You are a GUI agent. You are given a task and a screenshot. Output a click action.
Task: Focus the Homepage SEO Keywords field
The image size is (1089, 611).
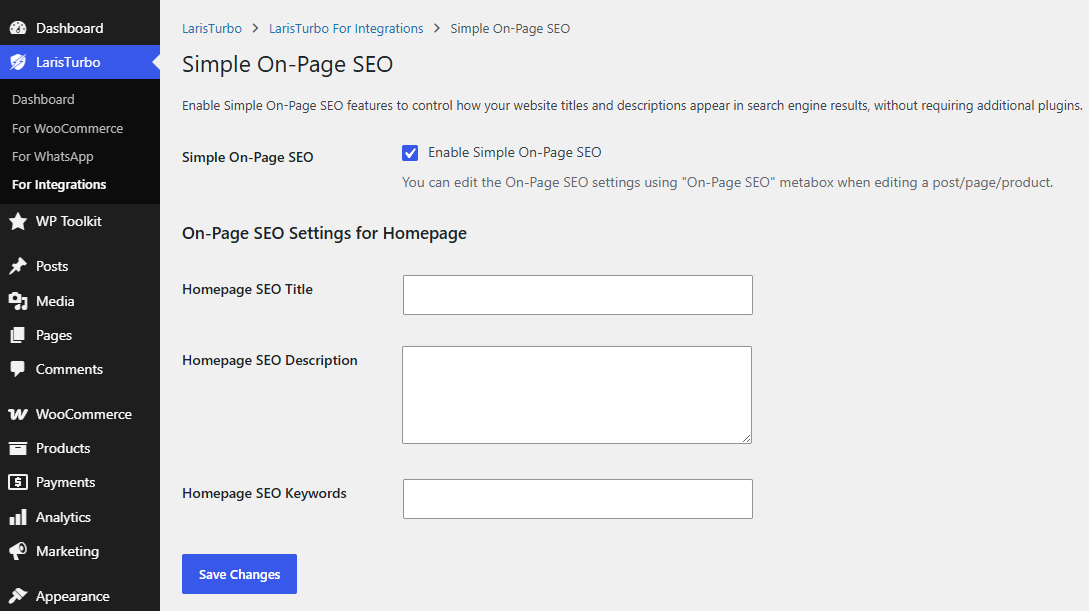coord(578,499)
